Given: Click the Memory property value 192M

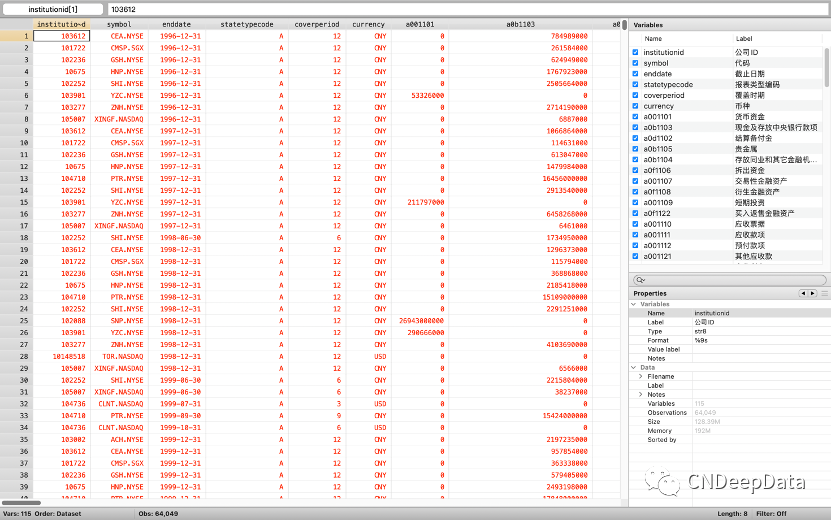Looking at the screenshot, I should pos(702,431).
